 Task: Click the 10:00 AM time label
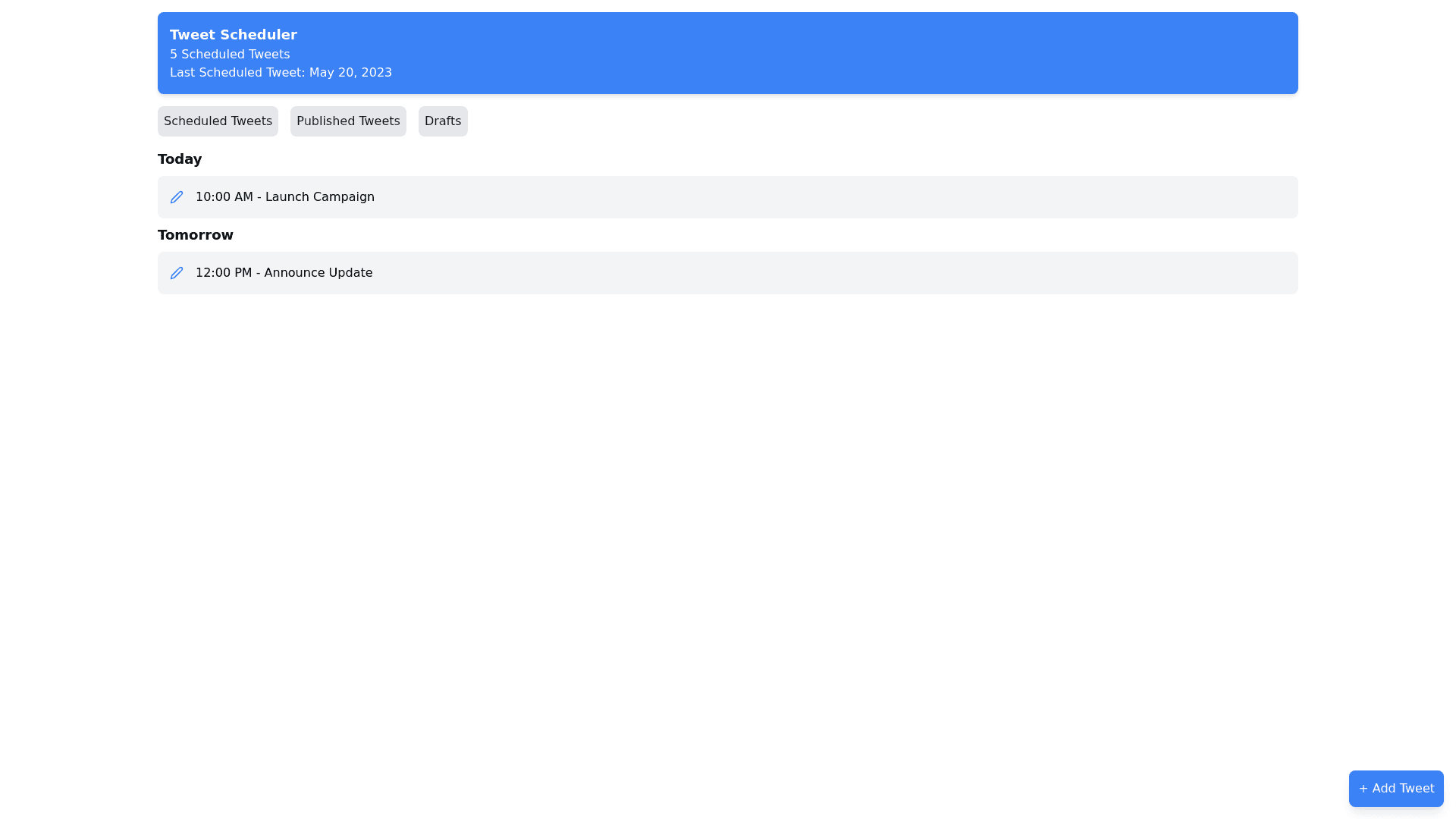tap(224, 197)
